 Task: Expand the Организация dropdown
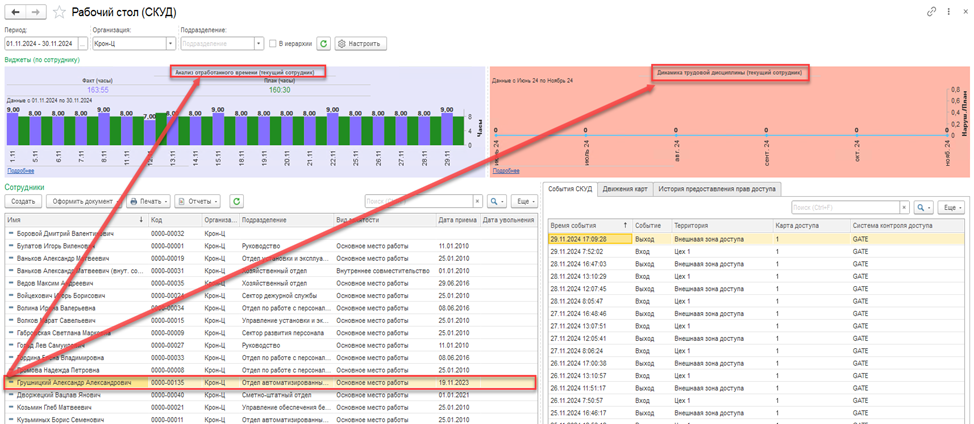(170, 44)
